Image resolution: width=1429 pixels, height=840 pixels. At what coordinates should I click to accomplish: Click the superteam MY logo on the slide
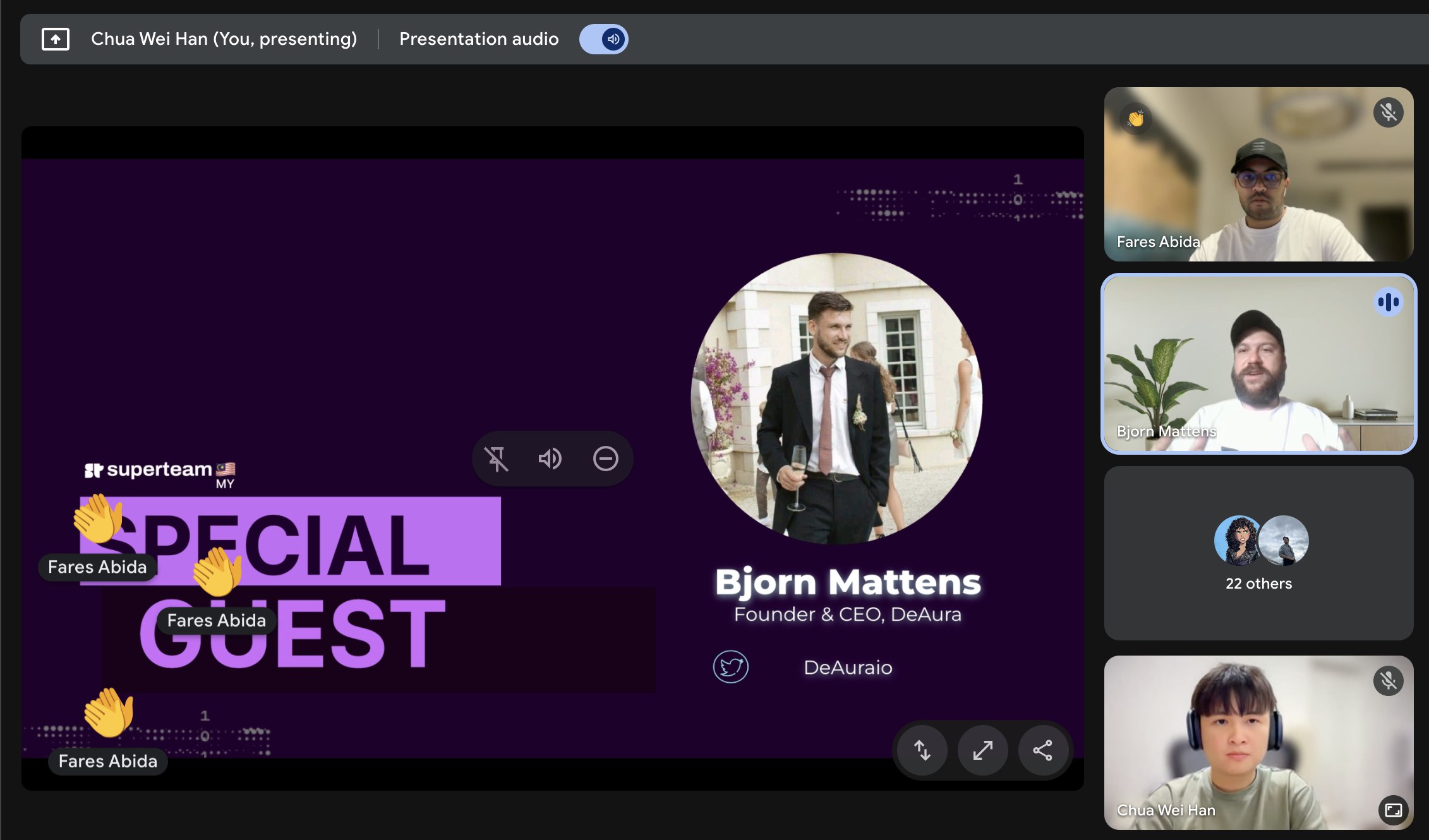pyautogui.click(x=160, y=474)
